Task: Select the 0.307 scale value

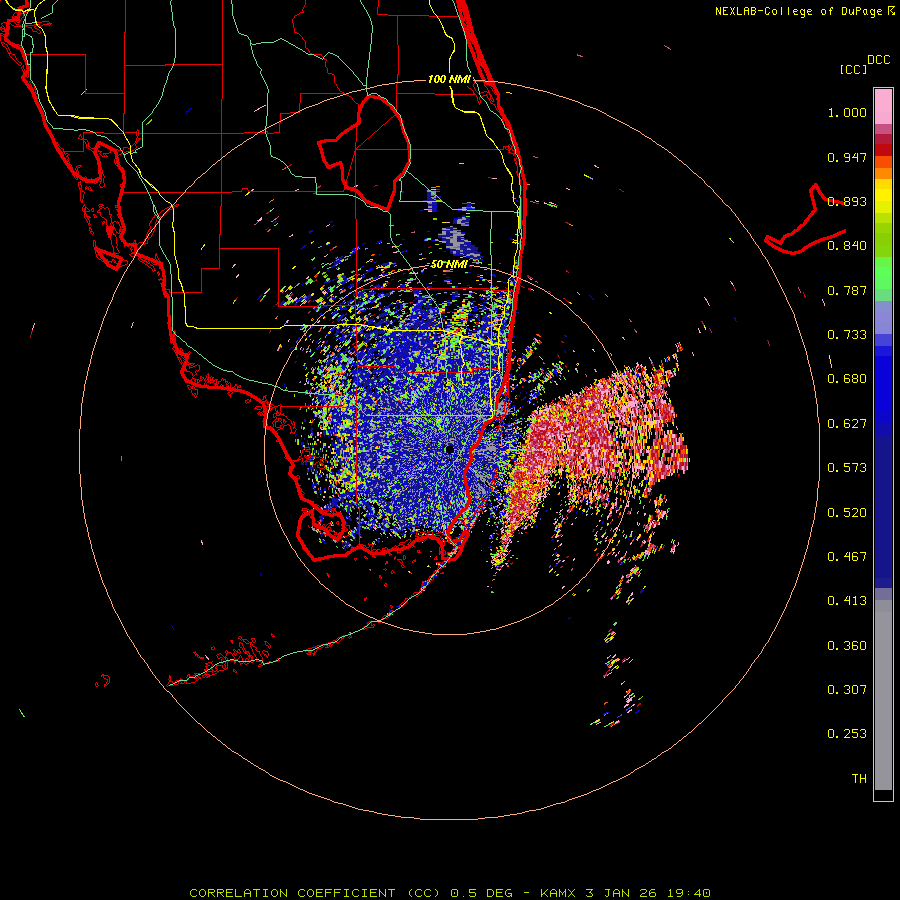Action: click(x=847, y=690)
